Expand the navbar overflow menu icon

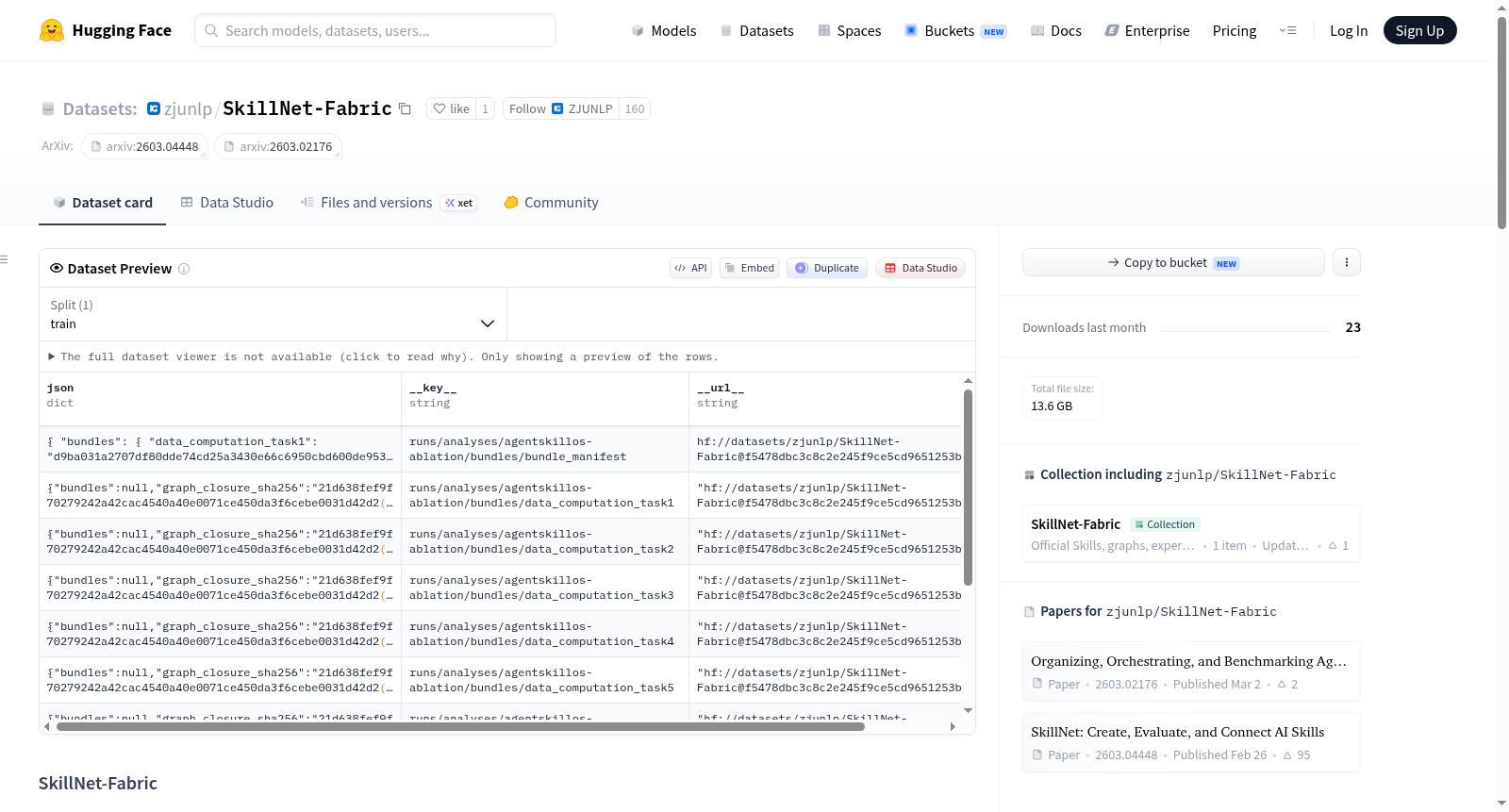click(x=1287, y=30)
